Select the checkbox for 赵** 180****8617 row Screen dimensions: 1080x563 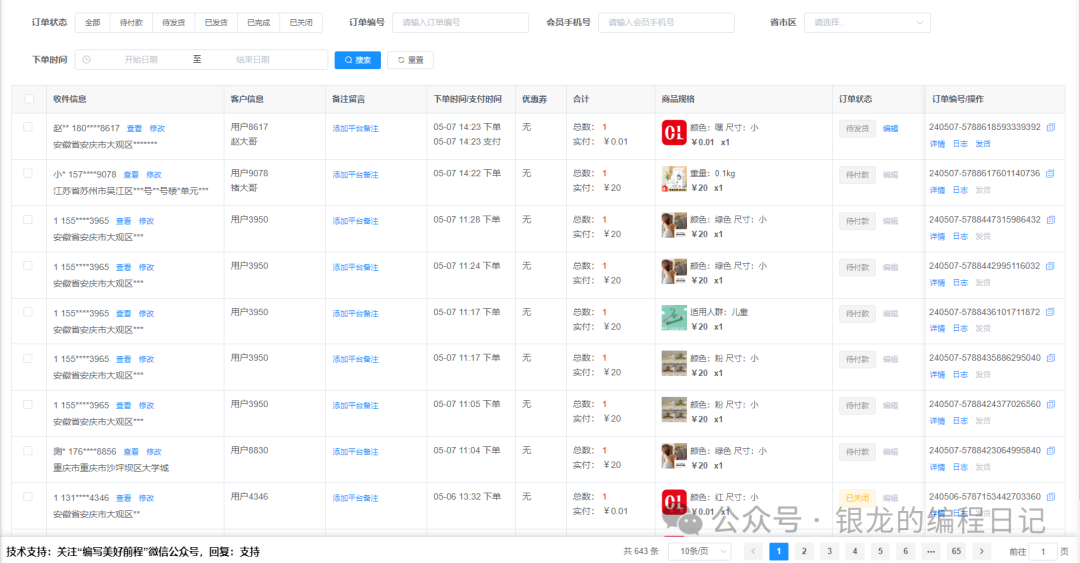[x=28, y=127]
